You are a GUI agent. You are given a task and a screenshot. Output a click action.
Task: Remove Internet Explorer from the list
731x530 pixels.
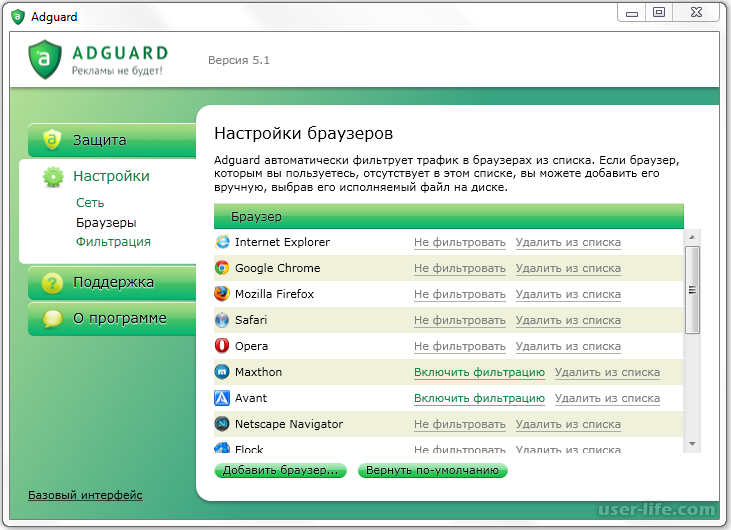click(568, 242)
